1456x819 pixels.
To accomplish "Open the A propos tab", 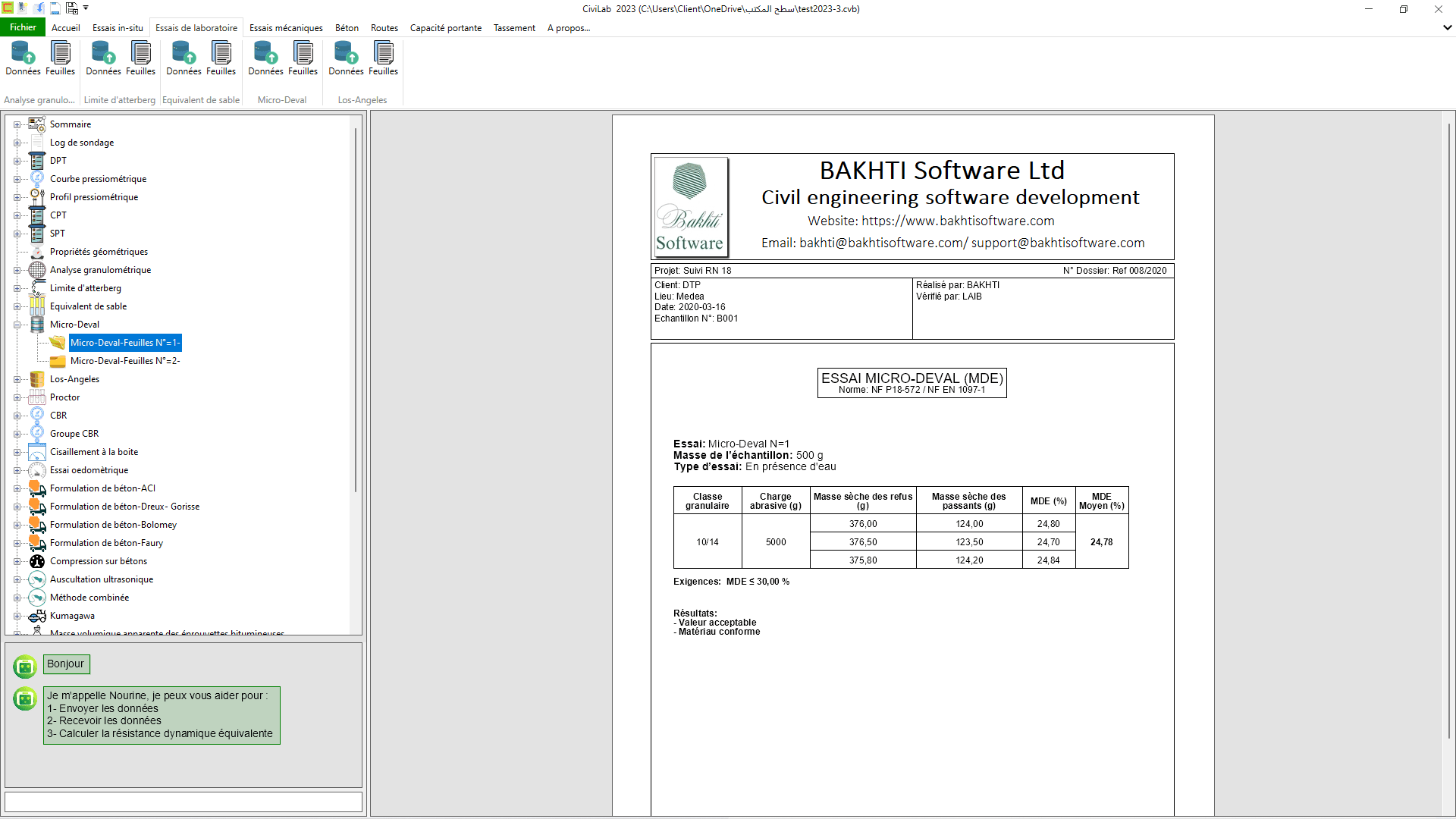I will pyautogui.click(x=569, y=28).
